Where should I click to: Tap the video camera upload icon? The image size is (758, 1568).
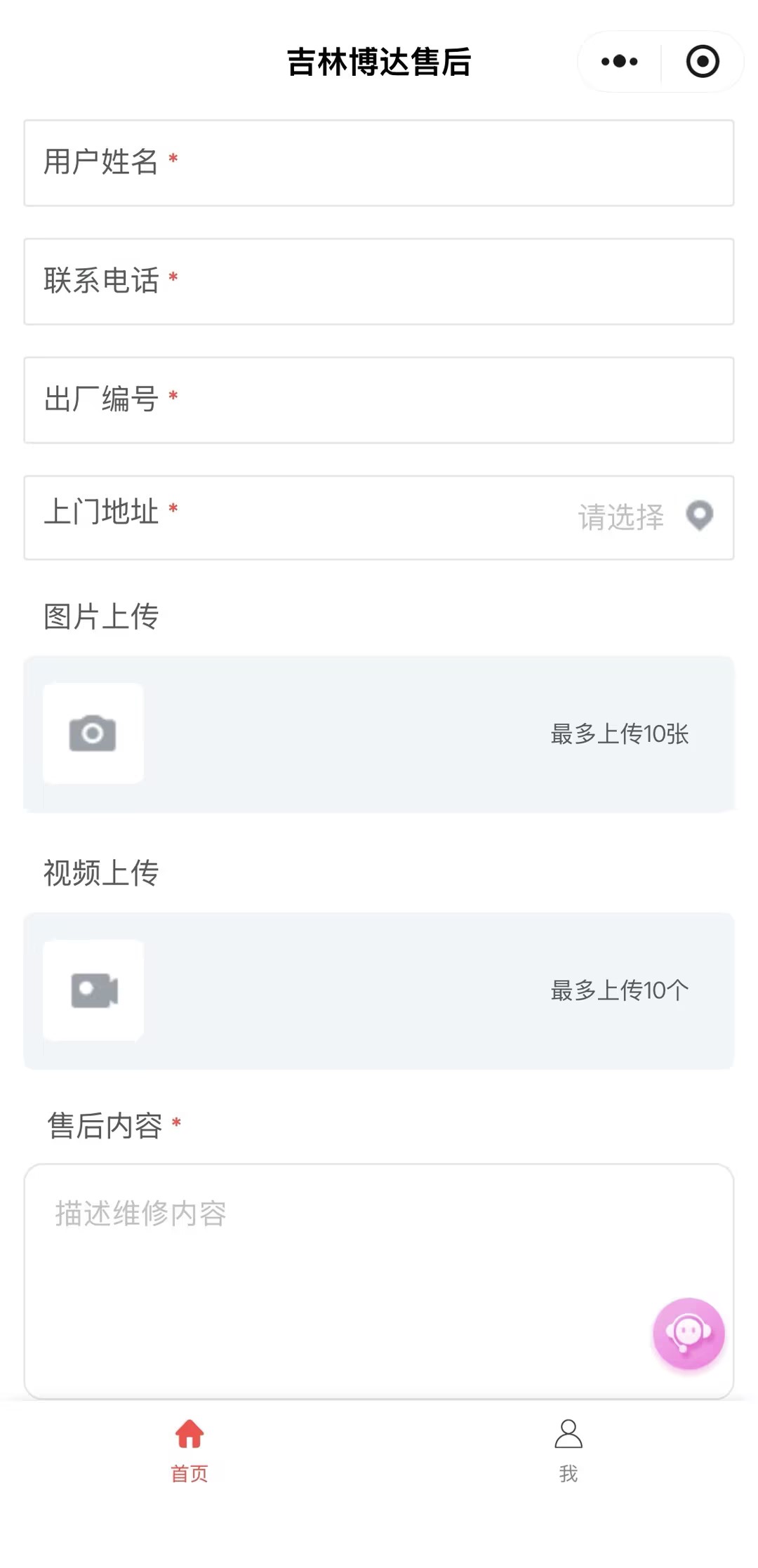coord(93,990)
